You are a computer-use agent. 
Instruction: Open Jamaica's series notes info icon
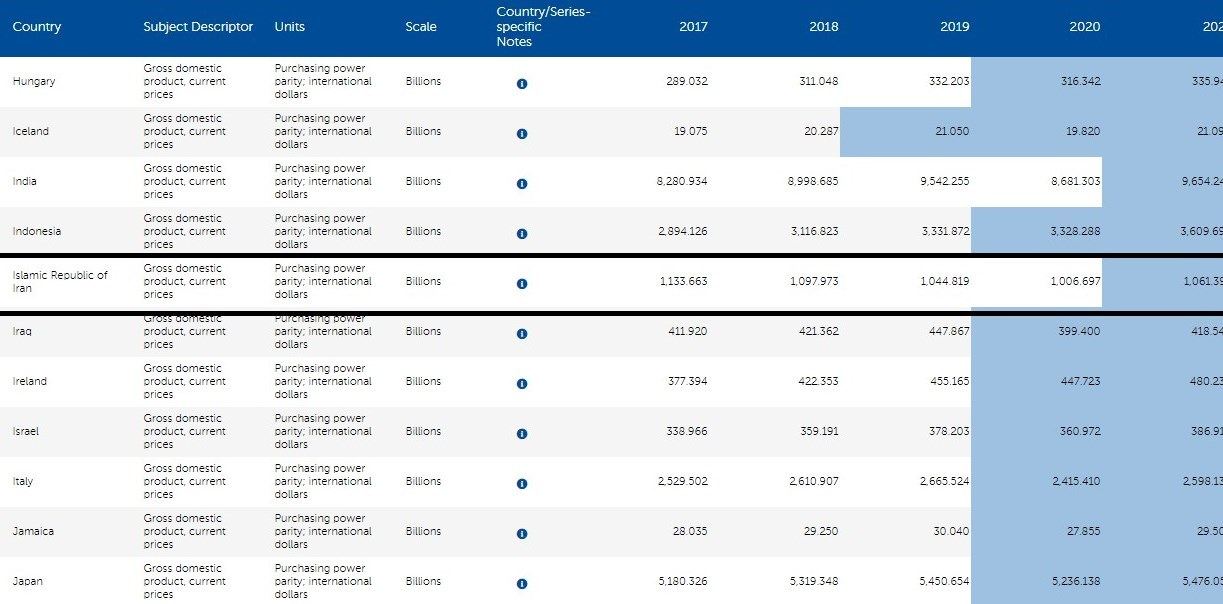click(522, 534)
